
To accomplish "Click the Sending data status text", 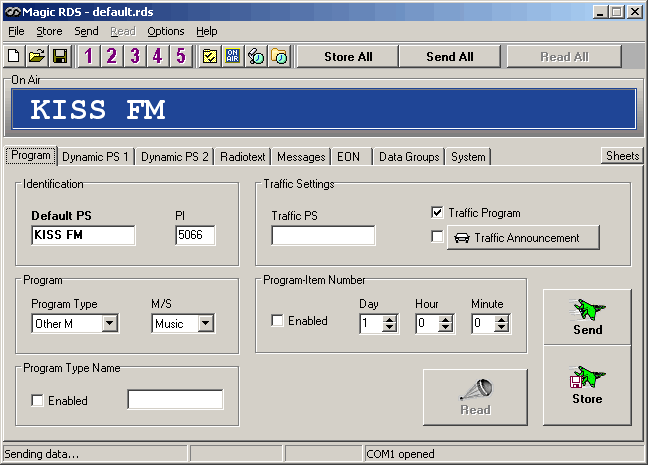I will pos(41,454).
